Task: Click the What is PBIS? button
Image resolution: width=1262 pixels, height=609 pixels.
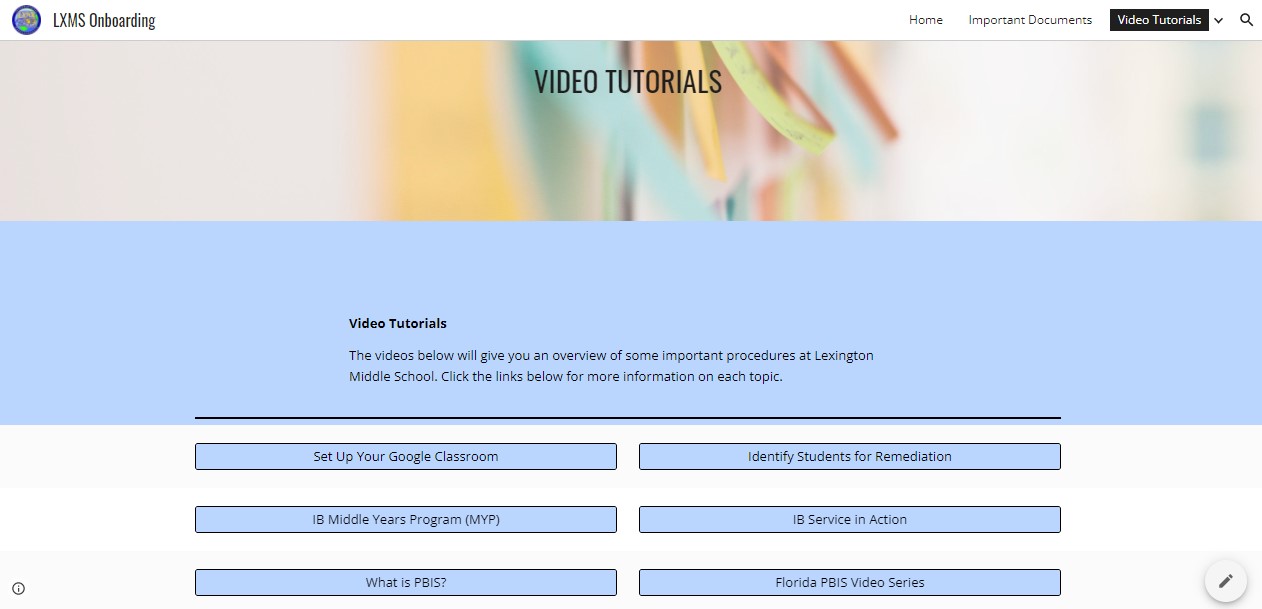Action: [x=405, y=583]
